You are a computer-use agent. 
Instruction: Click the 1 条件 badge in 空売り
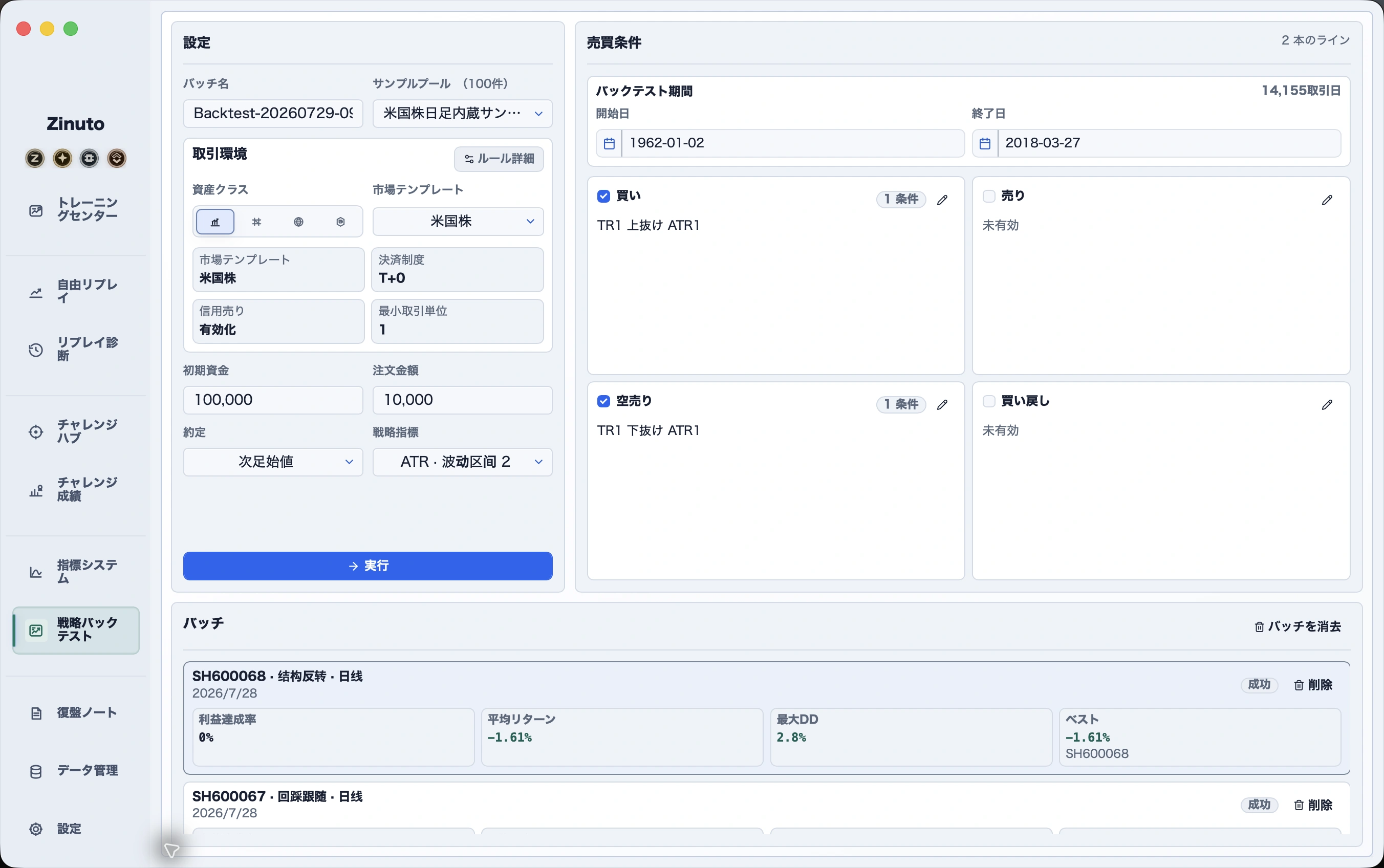[901, 404]
